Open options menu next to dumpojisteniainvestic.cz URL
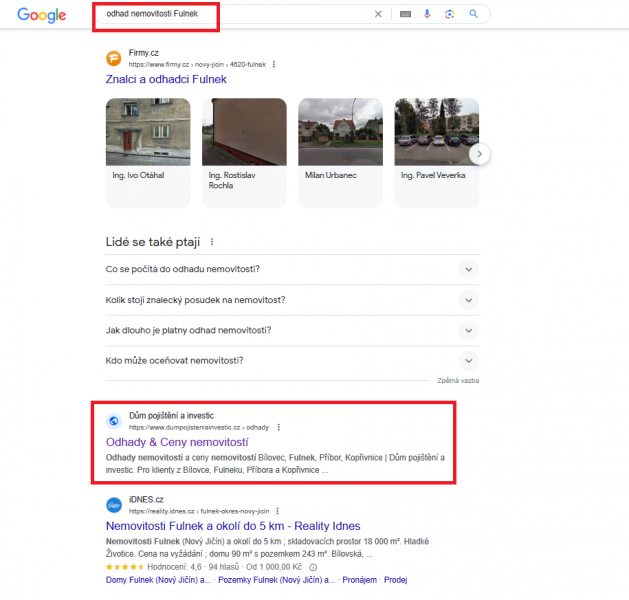Viewport: 629px width, 600px height. click(279, 427)
